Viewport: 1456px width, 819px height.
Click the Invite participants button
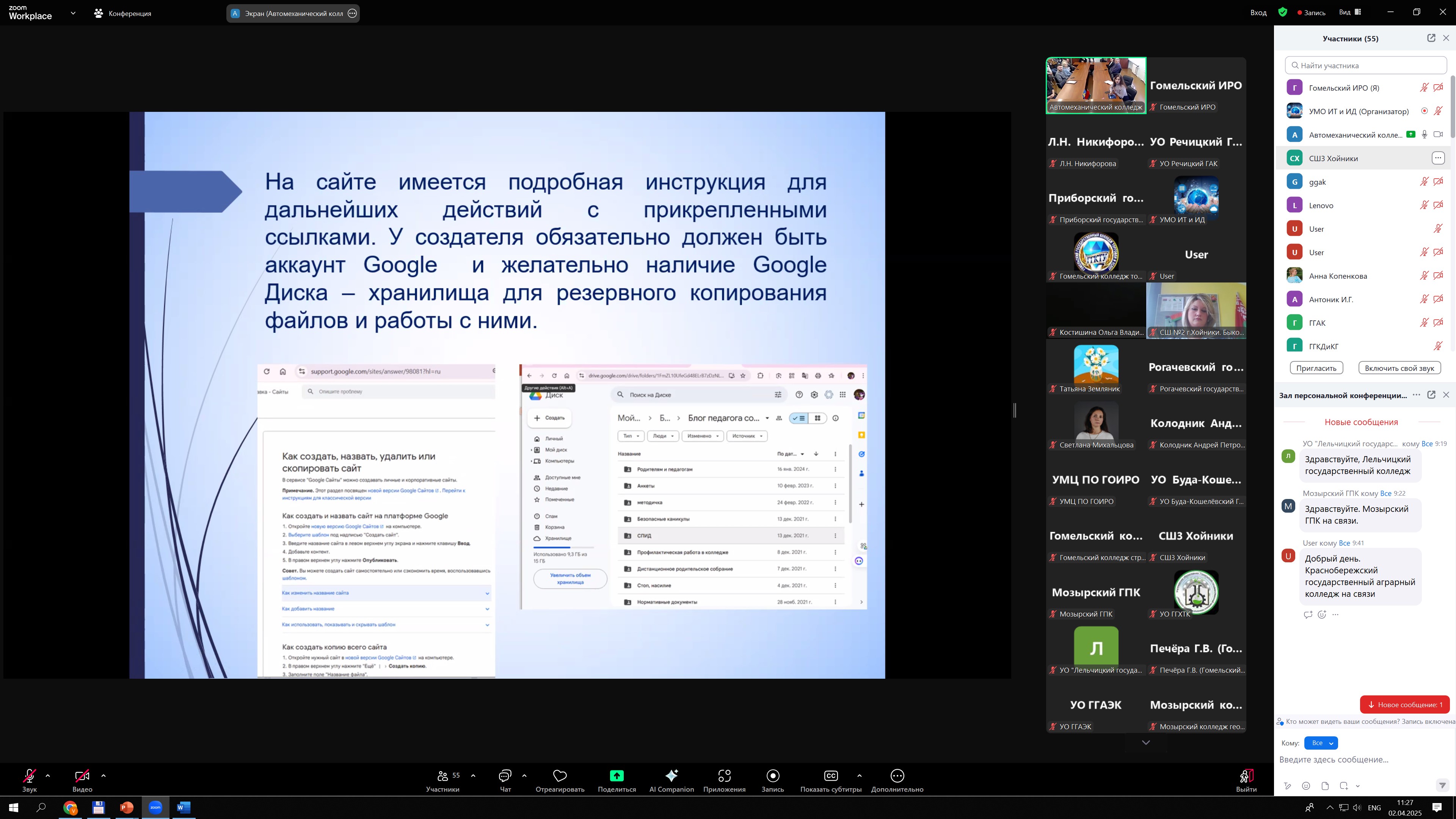point(1316,368)
